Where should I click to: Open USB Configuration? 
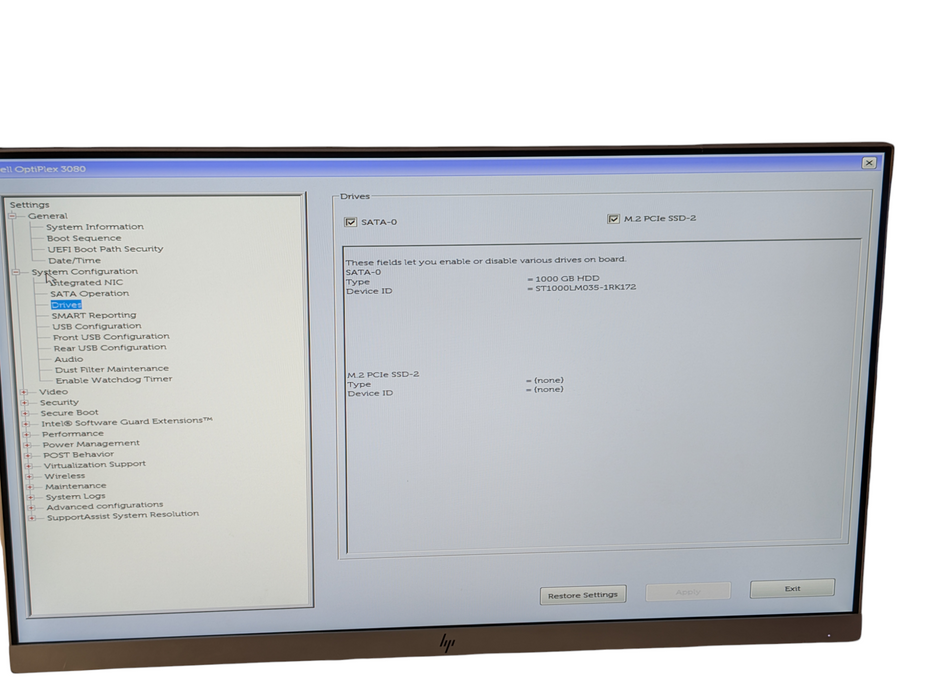point(97,326)
